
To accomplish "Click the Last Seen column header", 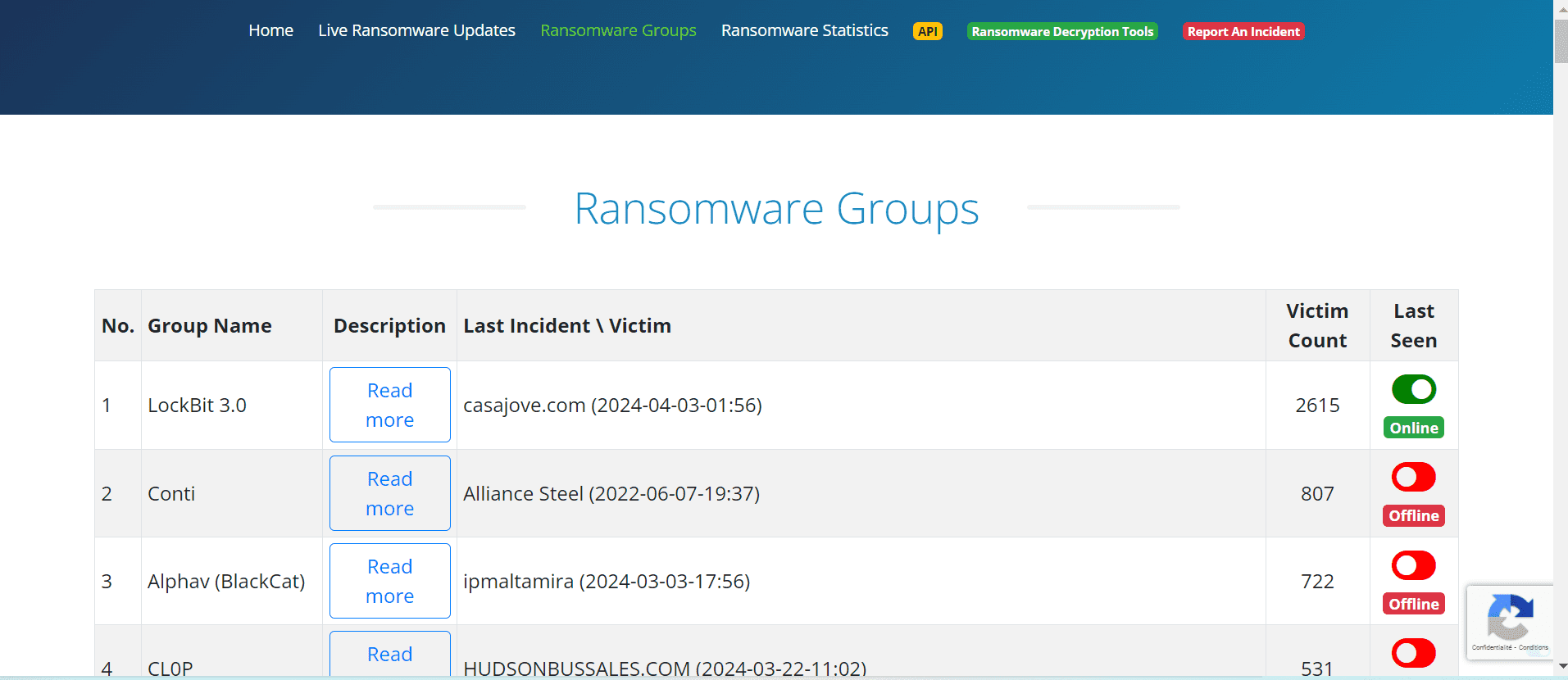I will 1414,325.
